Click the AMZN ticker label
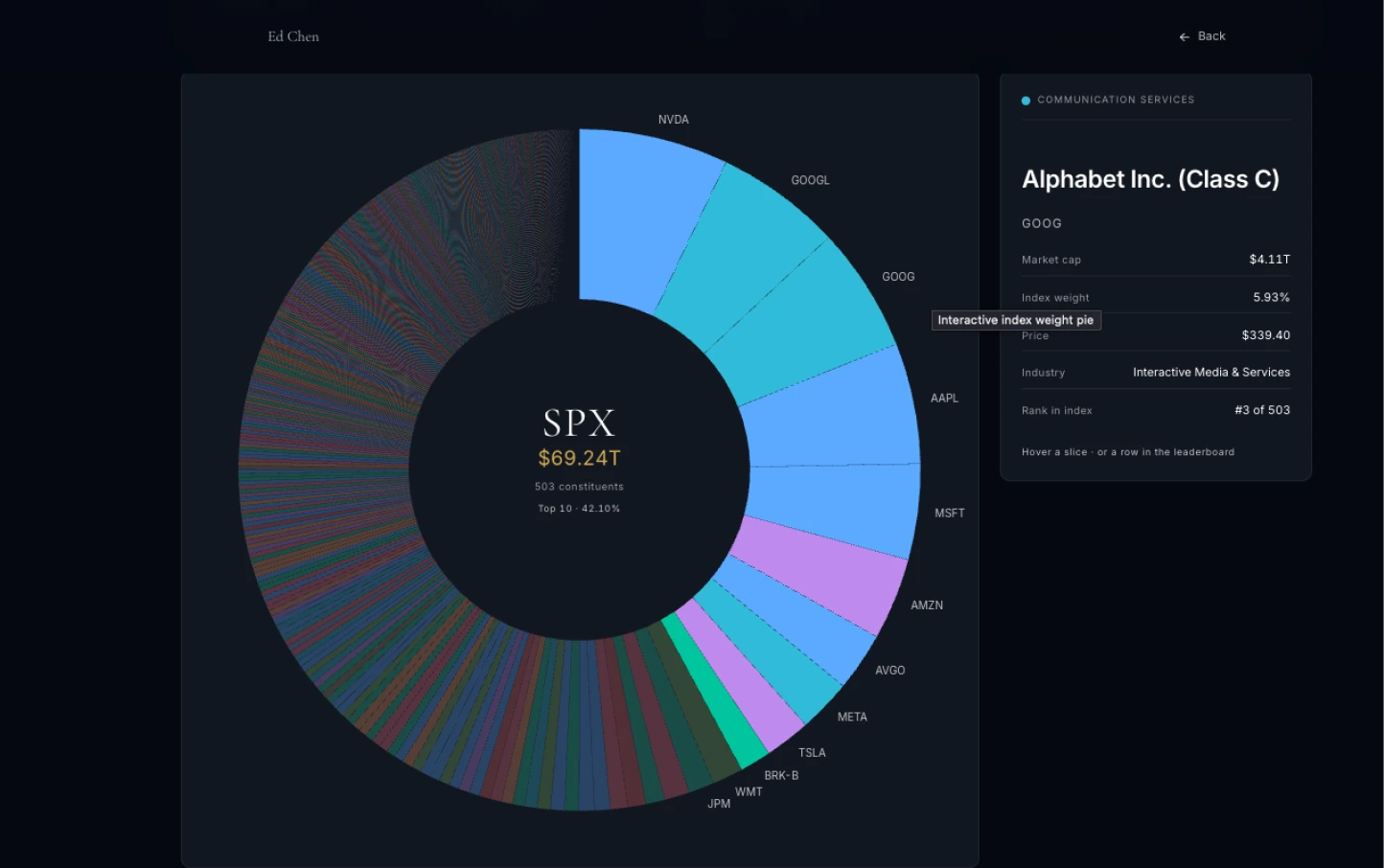Viewport: 1384px width, 868px height. pyautogui.click(x=927, y=605)
